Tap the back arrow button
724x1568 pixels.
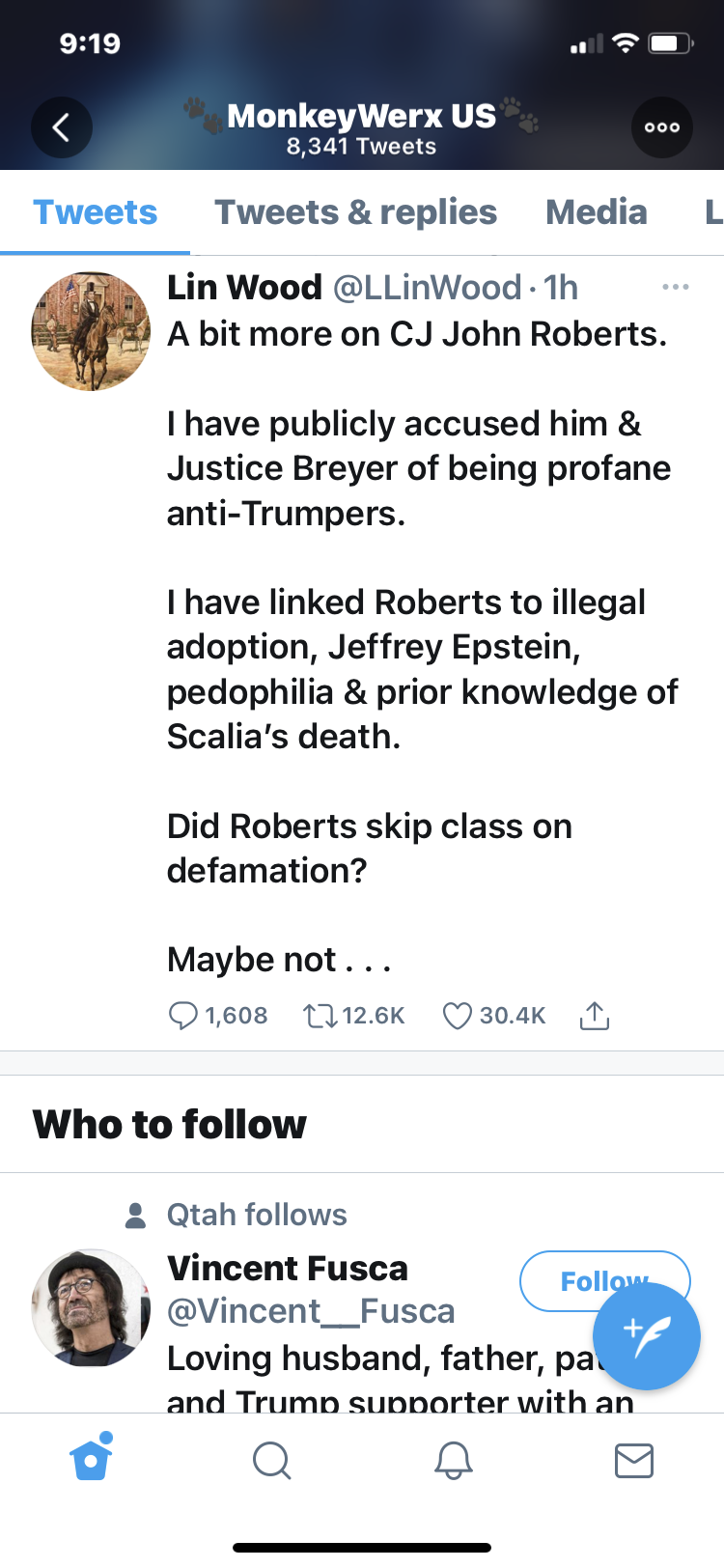(x=61, y=127)
